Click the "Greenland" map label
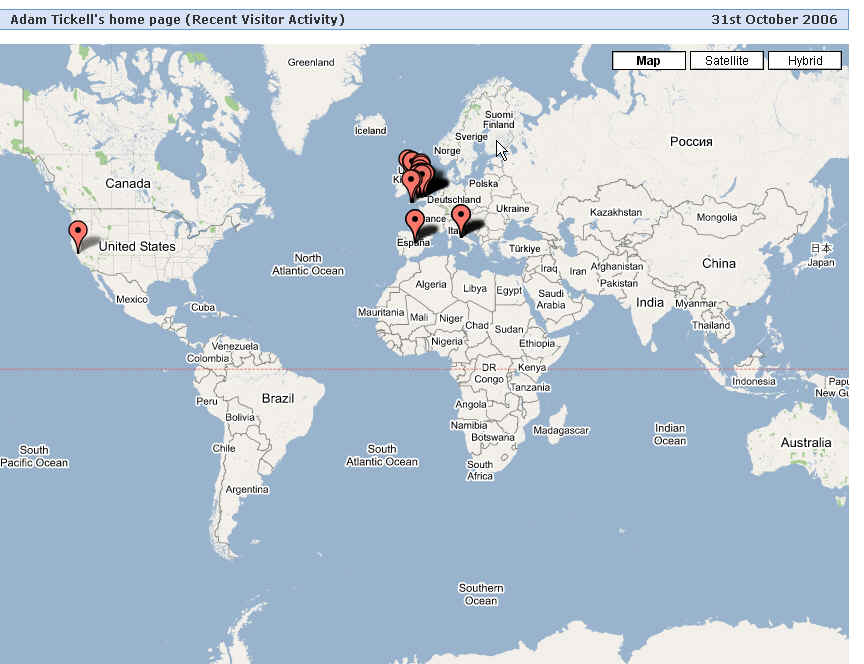Screen dimensions: 864x664 (311, 62)
